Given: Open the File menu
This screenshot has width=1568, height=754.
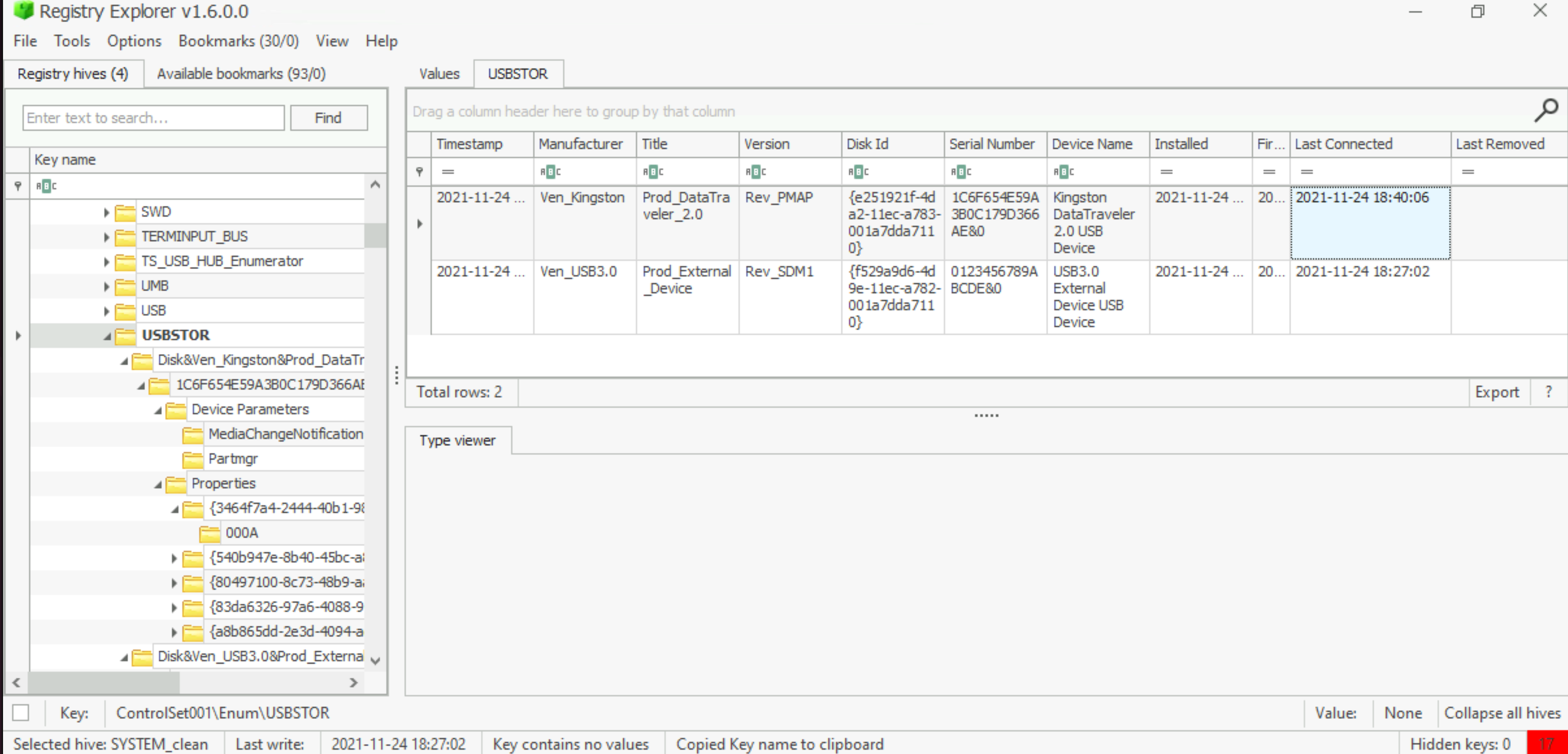Looking at the screenshot, I should point(26,41).
